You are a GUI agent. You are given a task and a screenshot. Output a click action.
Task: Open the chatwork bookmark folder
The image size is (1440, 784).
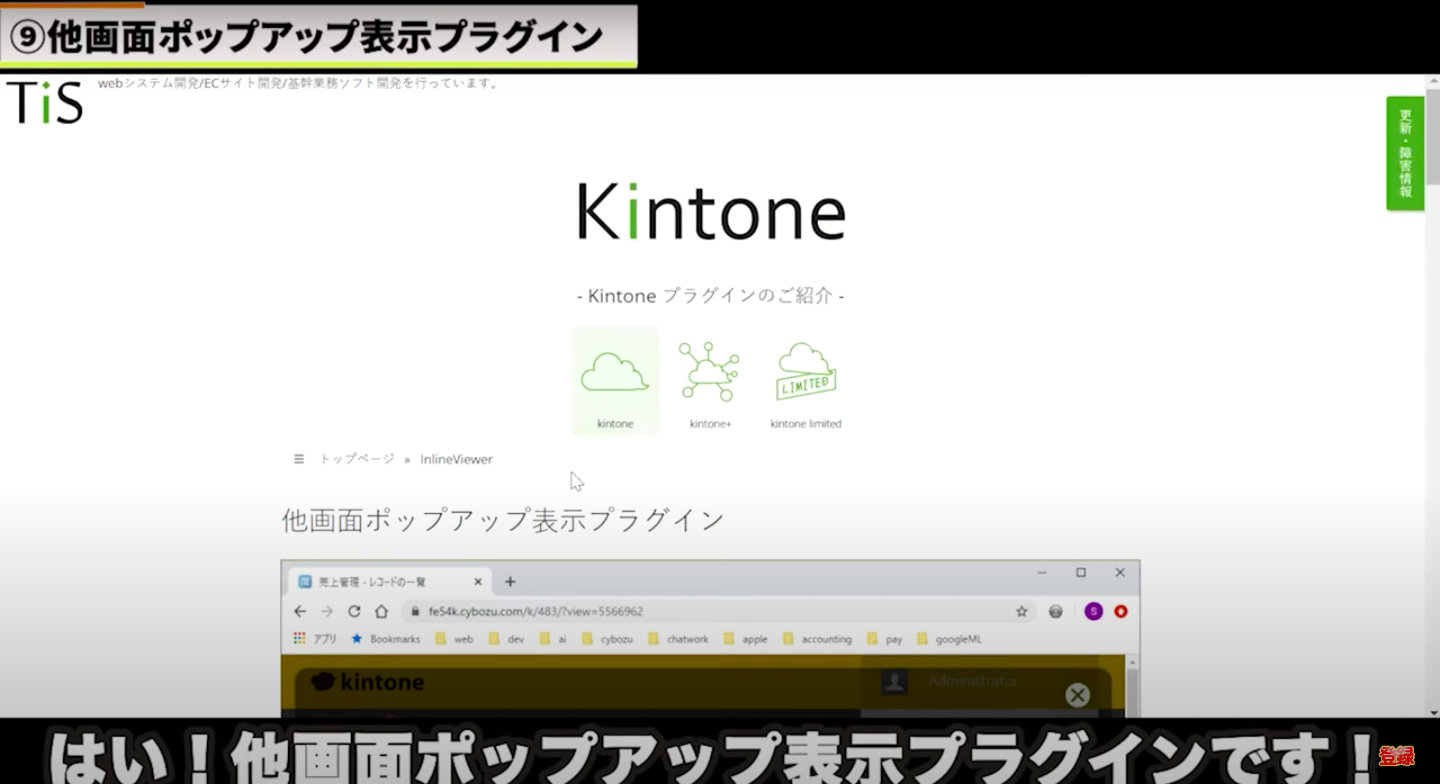(679, 639)
